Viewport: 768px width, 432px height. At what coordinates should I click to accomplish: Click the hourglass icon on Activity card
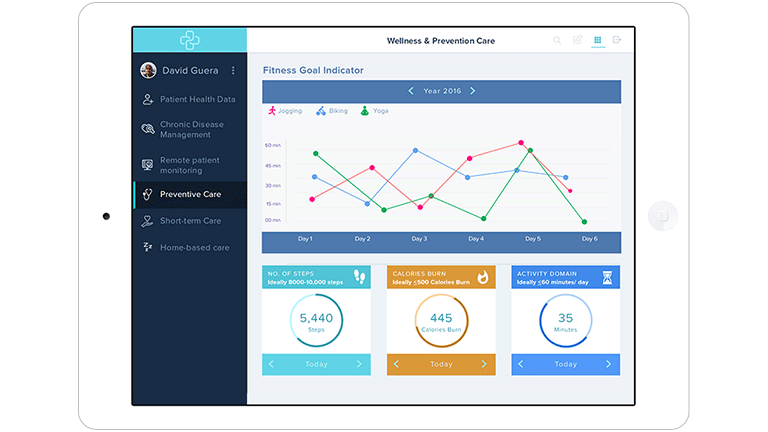point(608,277)
